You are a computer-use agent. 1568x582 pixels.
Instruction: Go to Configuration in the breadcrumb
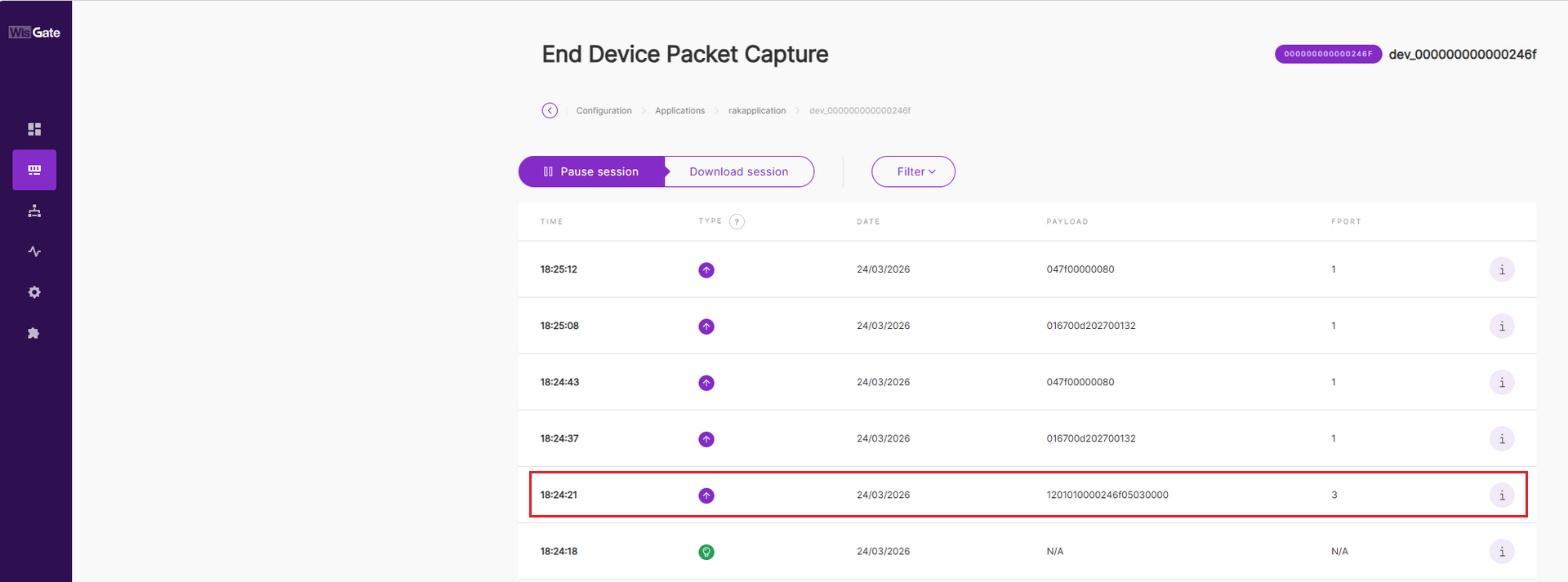pyautogui.click(x=604, y=111)
